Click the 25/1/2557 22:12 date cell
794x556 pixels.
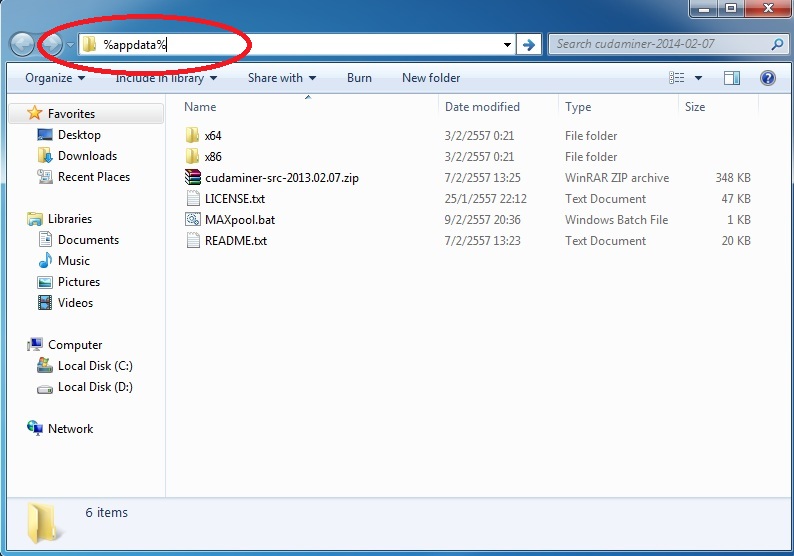point(485,198)
